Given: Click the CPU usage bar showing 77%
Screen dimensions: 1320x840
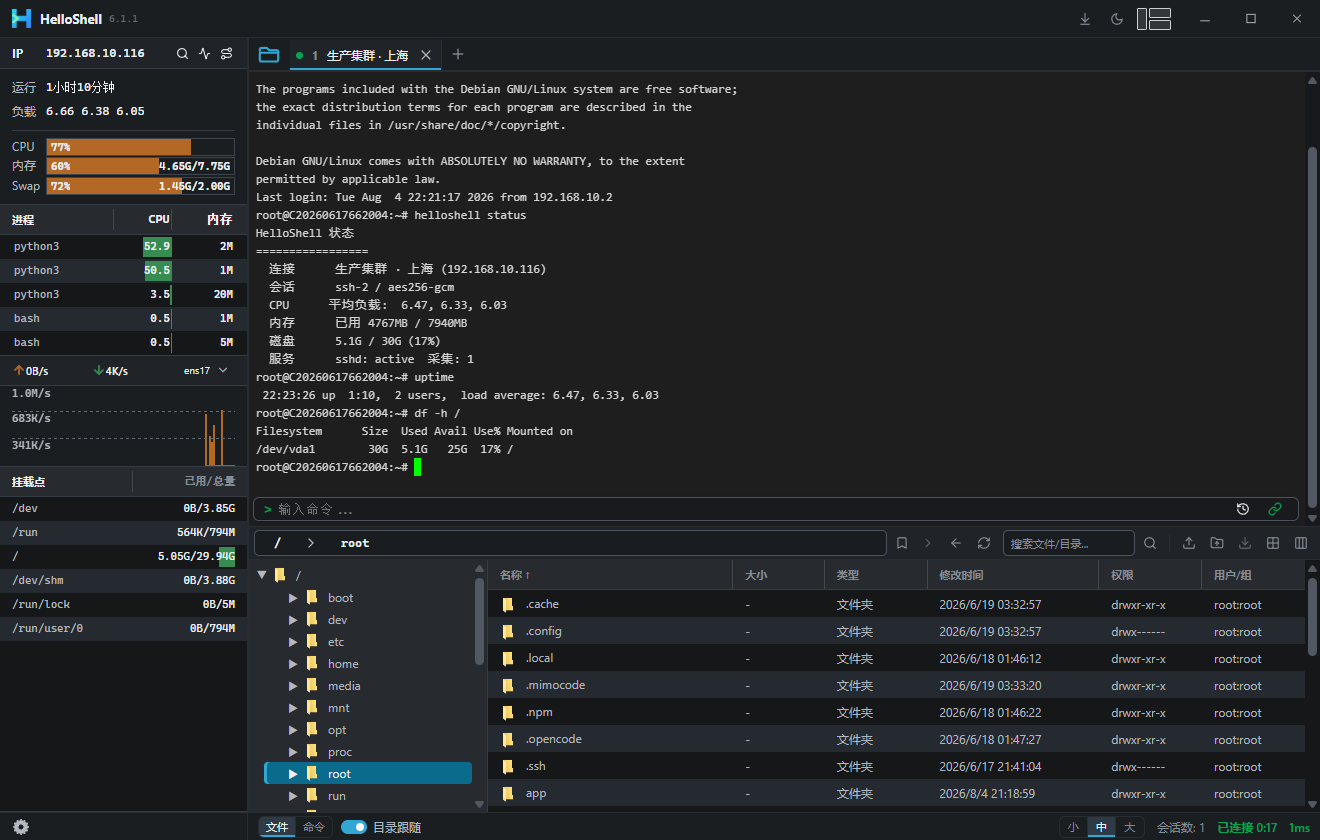Looking at the screenshot, I should pos(140,147).
